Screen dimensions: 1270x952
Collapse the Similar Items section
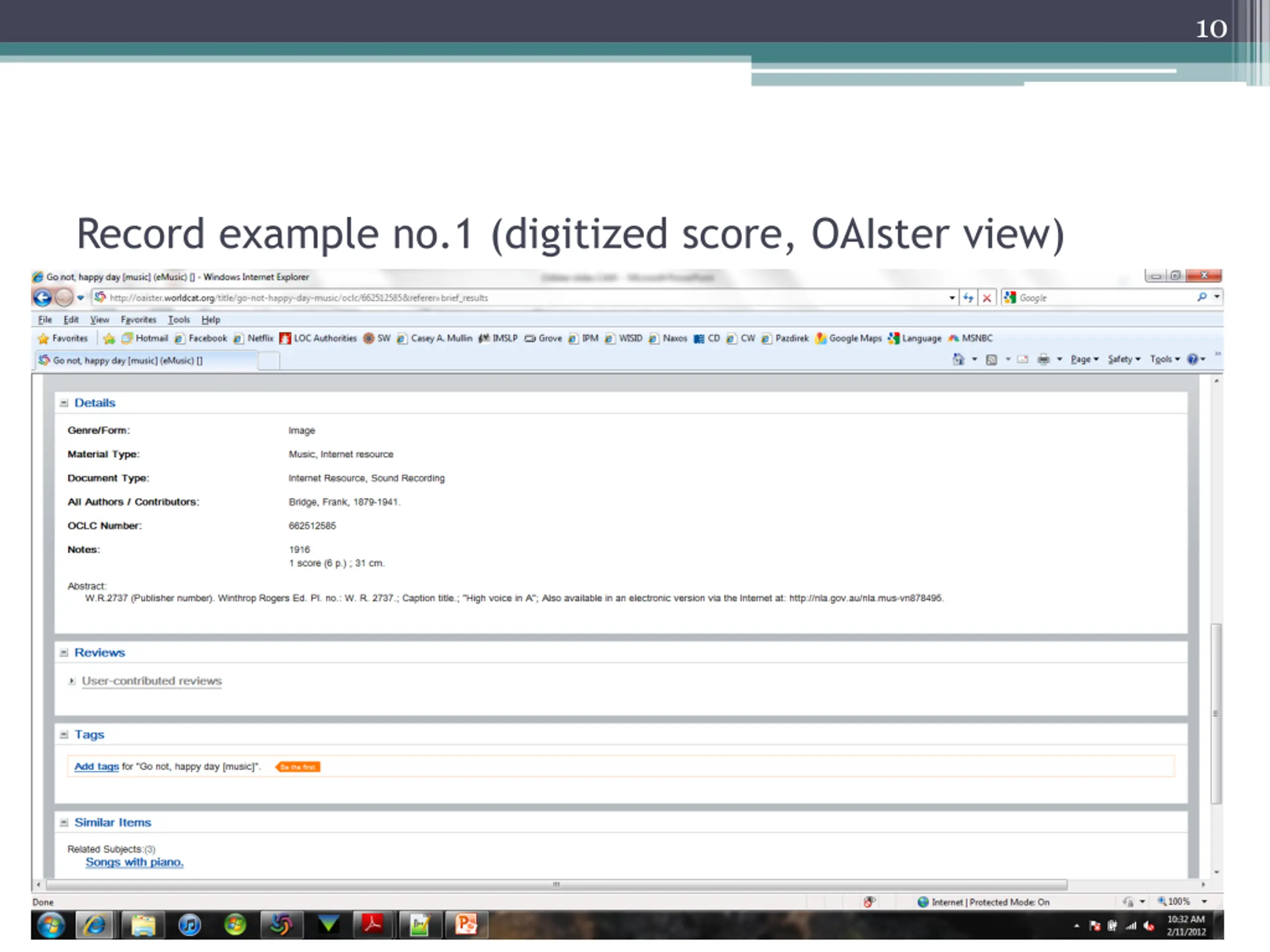pos(63,822)
